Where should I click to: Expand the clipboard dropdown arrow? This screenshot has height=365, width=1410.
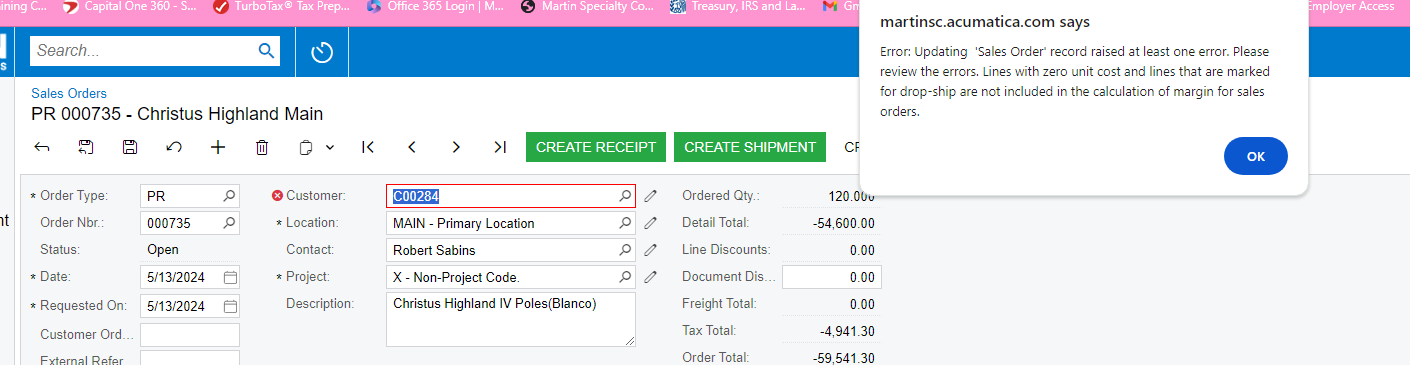point(330,147)
